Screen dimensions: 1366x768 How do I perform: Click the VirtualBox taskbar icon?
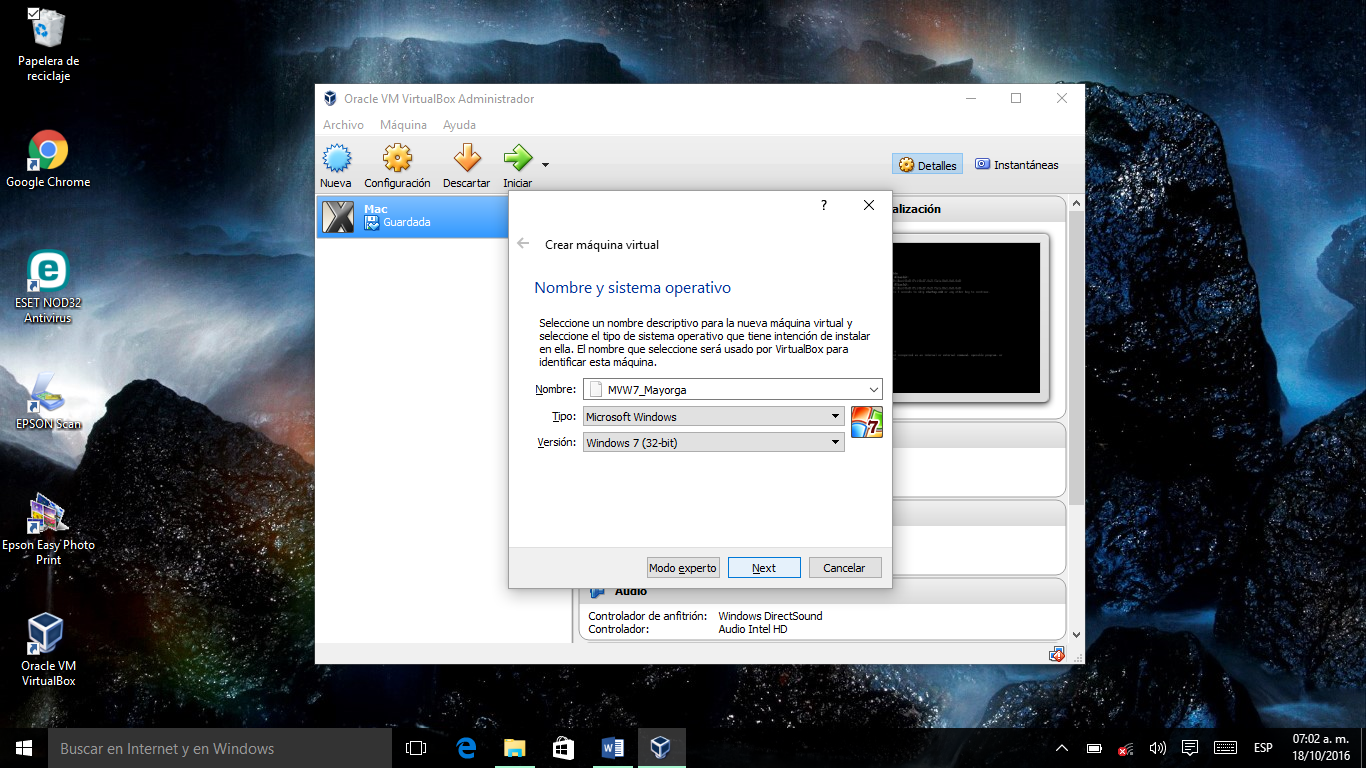[661, 747]
